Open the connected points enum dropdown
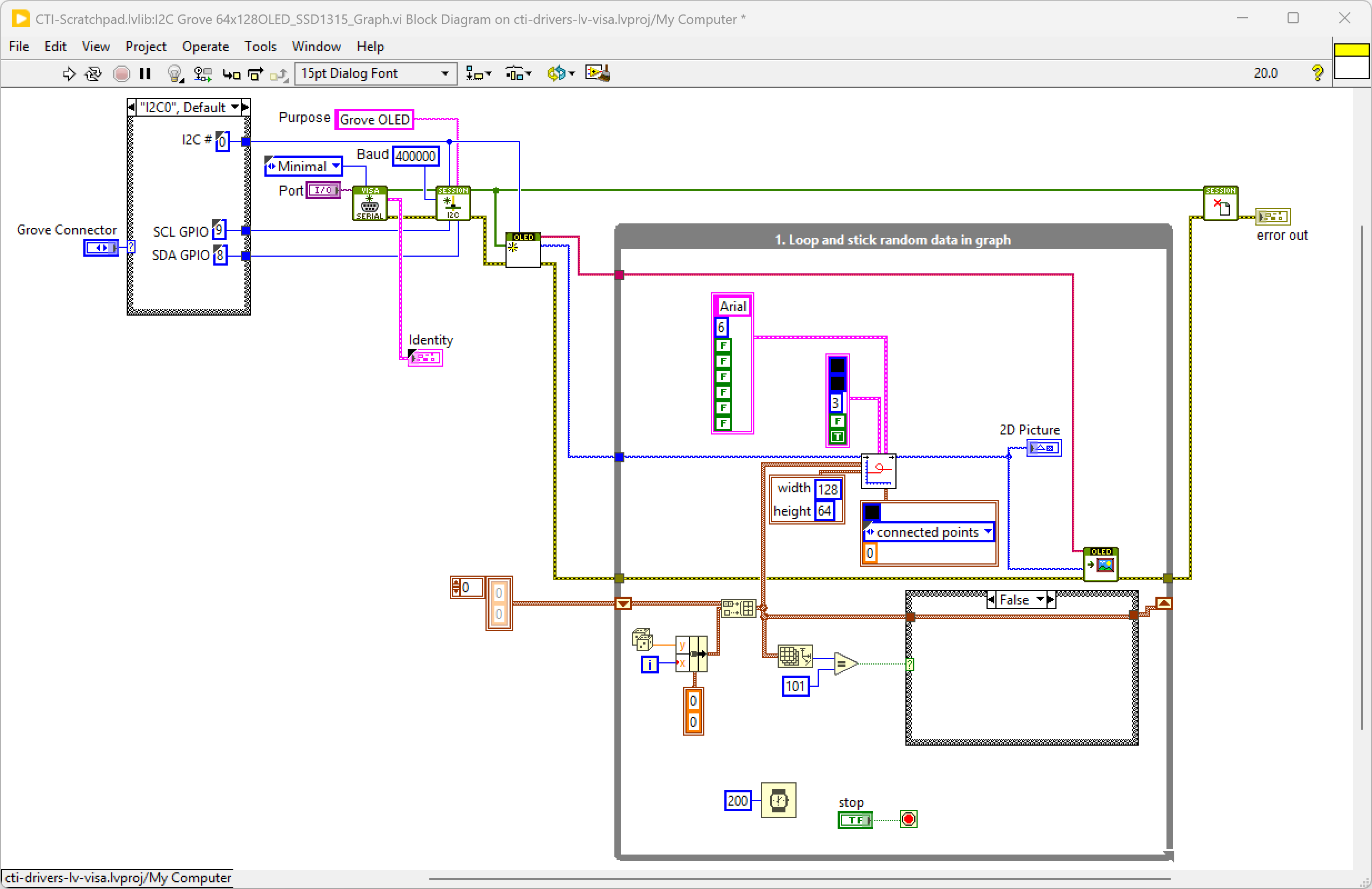 [x=988, y=532]
